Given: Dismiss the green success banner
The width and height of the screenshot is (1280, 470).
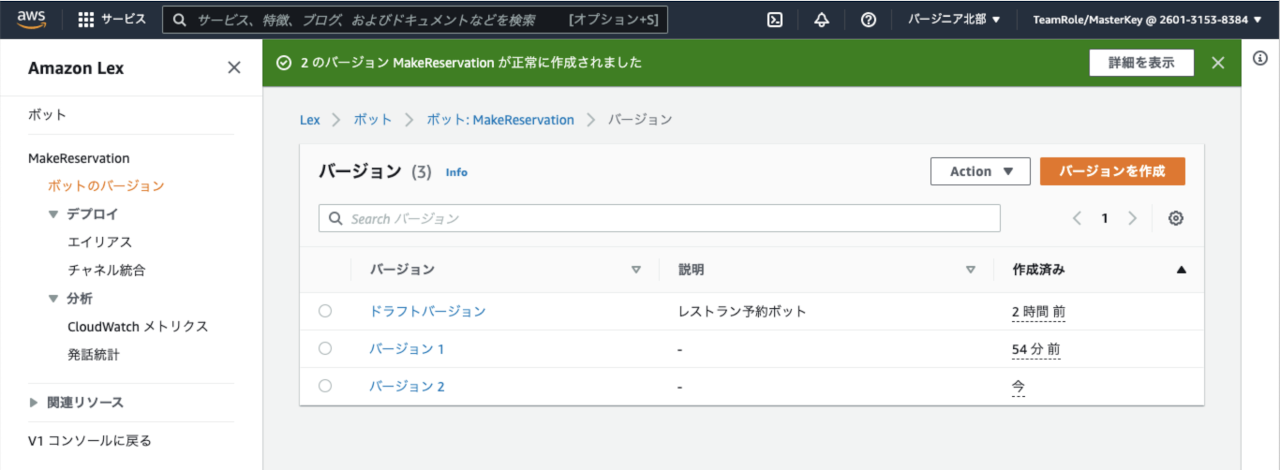Looking at the screenshot, I should point(1218,63).
